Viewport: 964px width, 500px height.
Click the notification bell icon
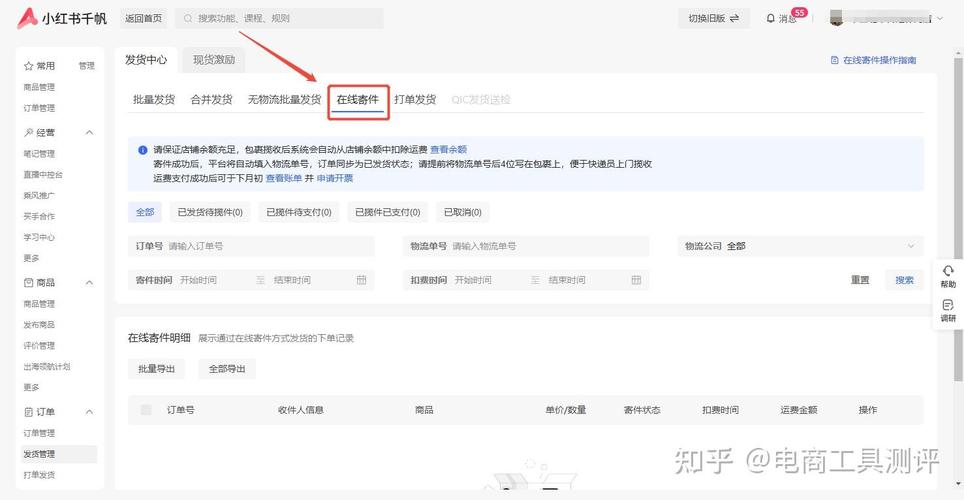click(x=770, y=18)
